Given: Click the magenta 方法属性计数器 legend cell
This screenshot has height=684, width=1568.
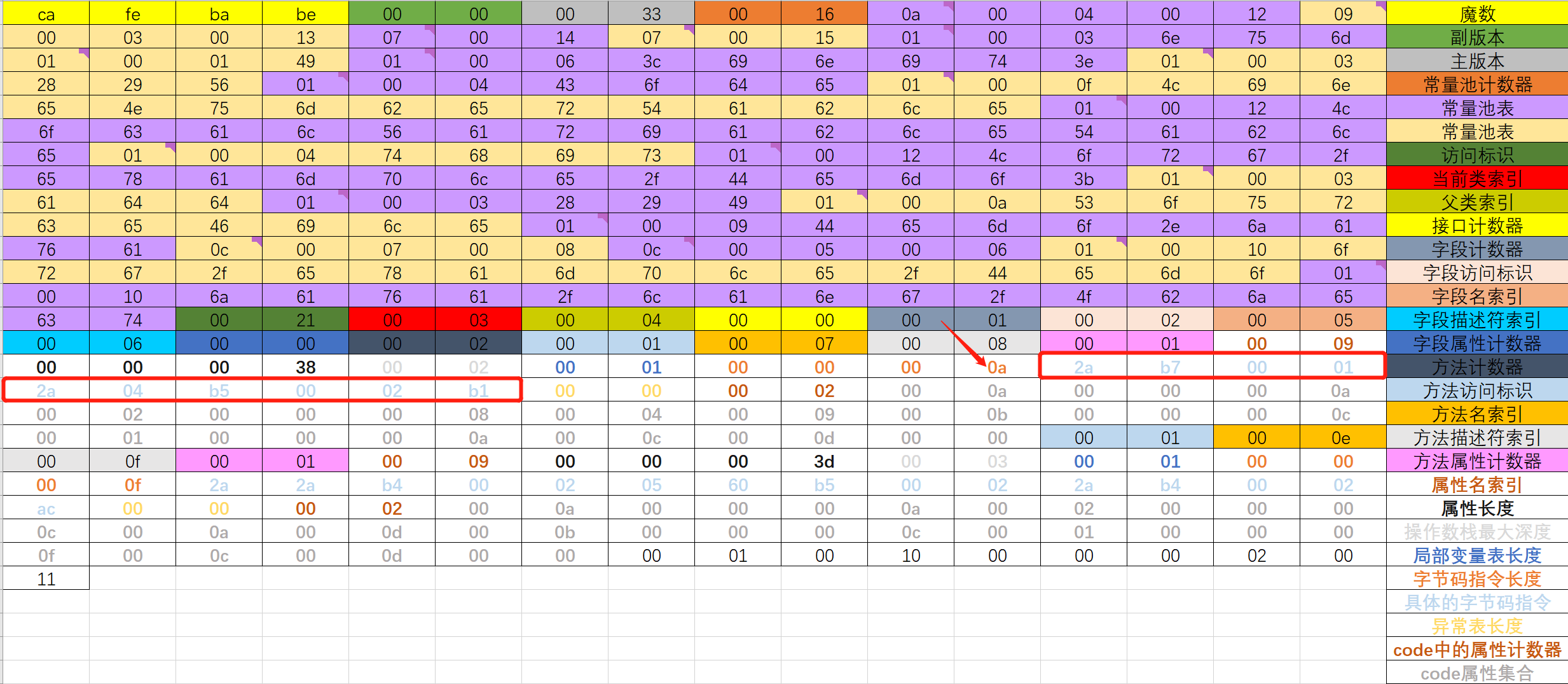Looking at the screenshot, I should pyautogui.click(x=1476, y=461).
